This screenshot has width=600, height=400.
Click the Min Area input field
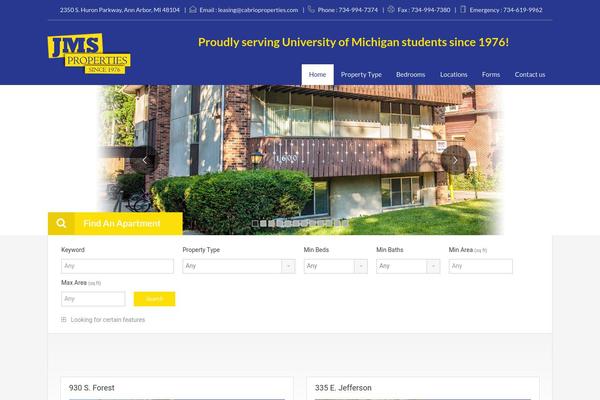[x=481, y=266]
